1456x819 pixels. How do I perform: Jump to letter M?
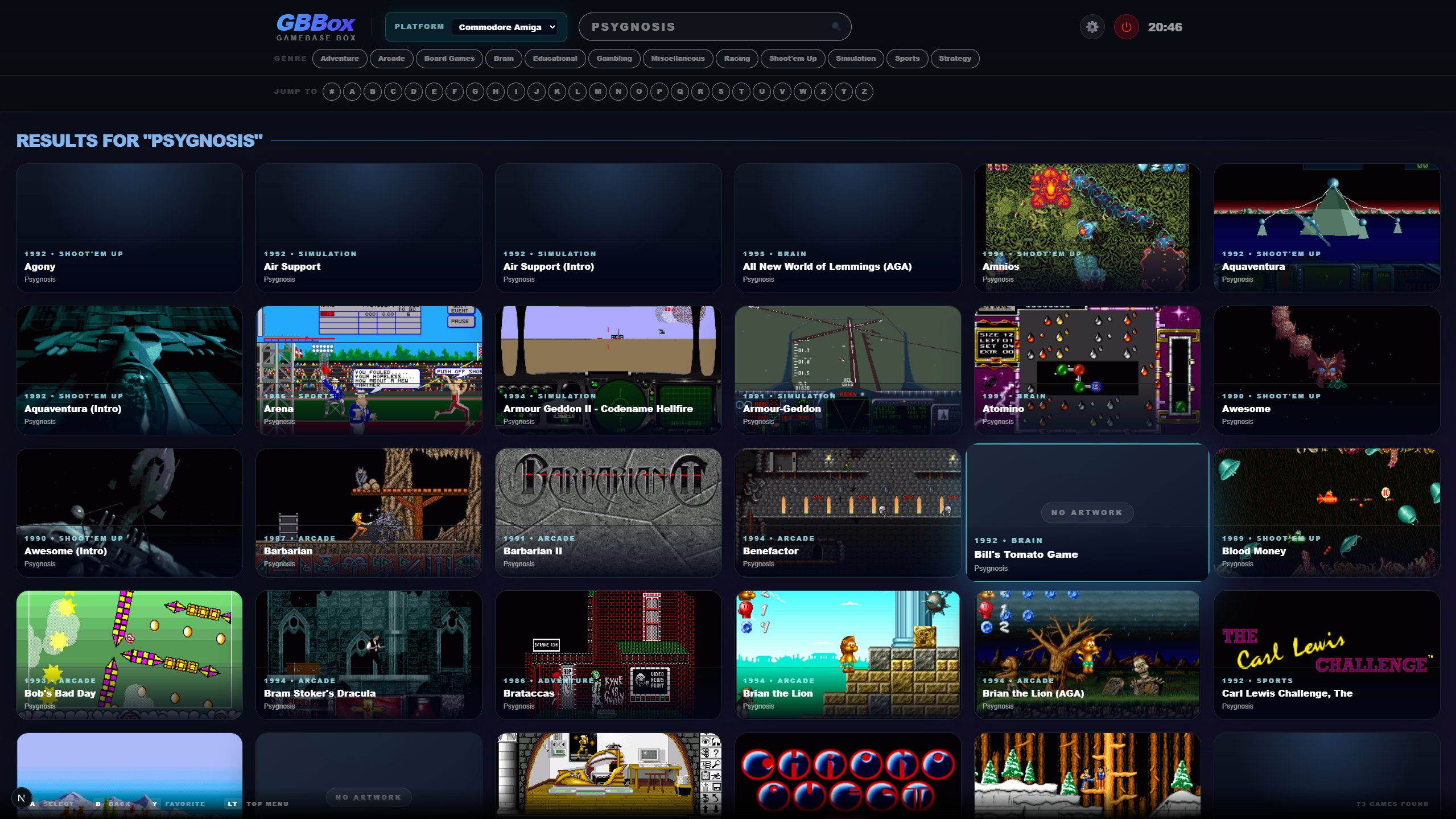[x=598, y=92]
